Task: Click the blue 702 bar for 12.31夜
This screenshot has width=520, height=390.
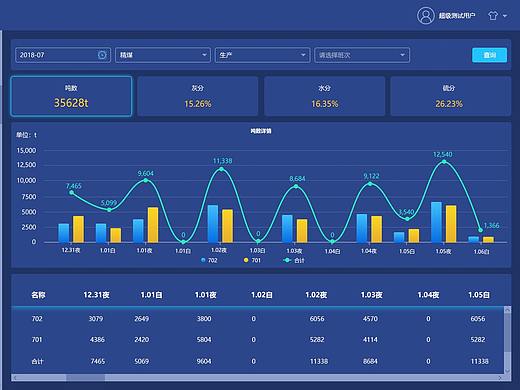Action: point(64,233)
